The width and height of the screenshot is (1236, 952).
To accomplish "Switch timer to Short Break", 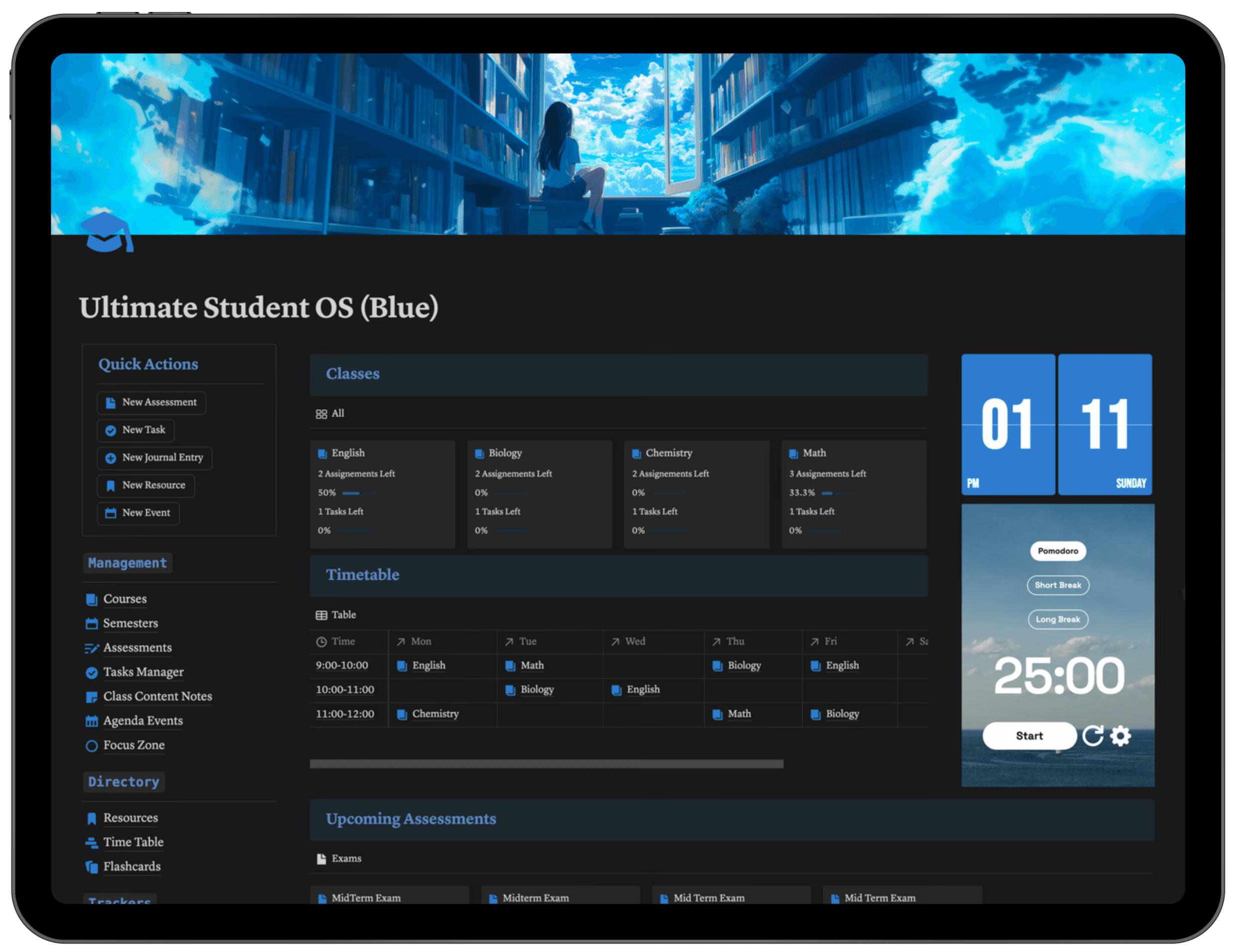I will (1057, 585).
